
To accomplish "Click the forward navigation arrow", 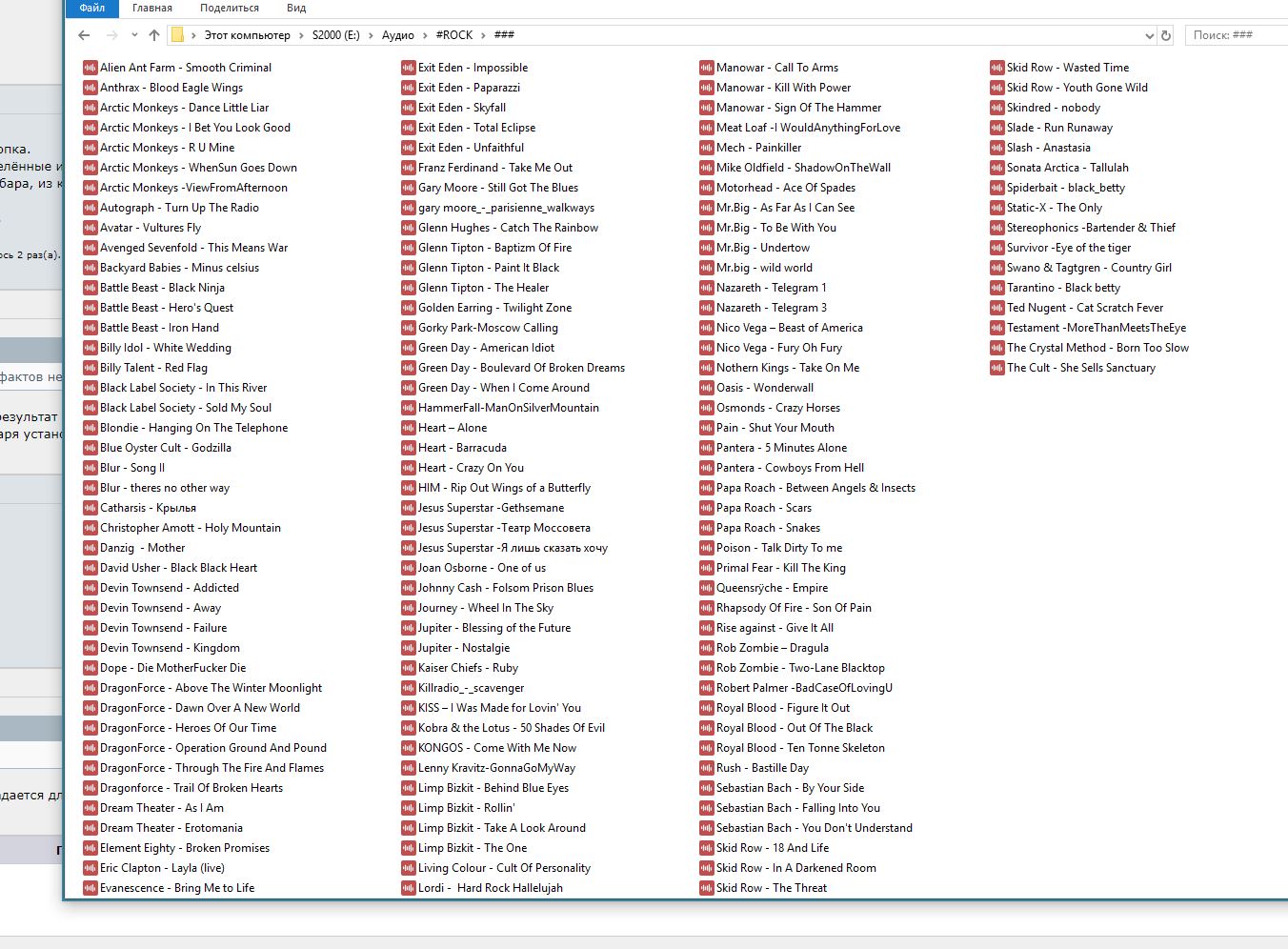I will (112, 35).
